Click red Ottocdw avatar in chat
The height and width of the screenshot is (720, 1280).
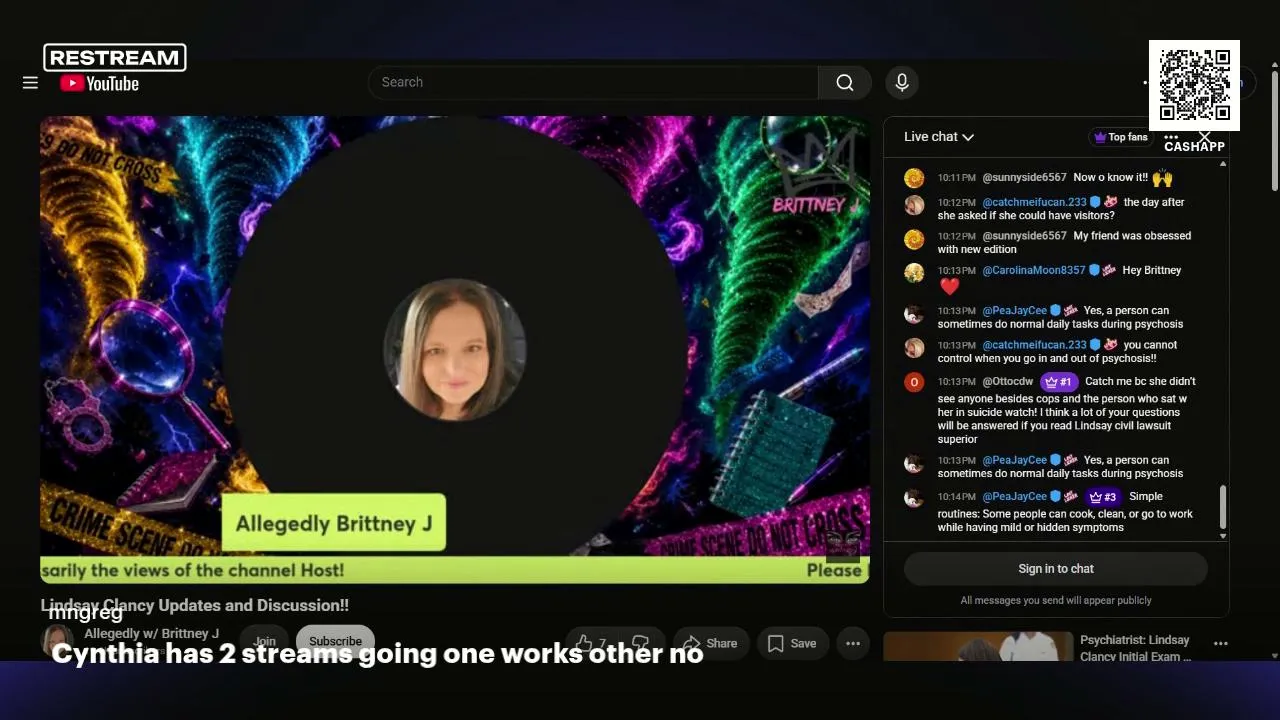(914, 382)
